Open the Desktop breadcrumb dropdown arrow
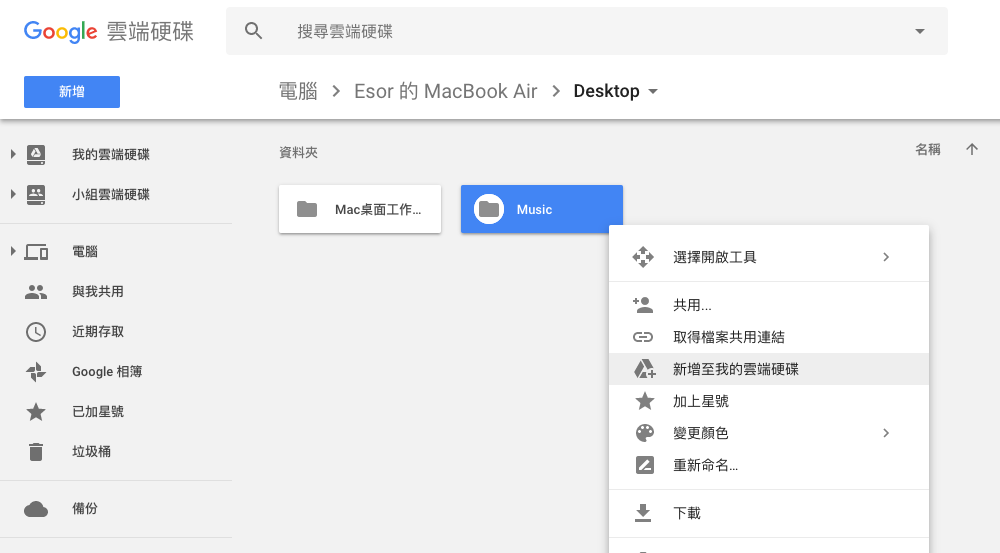Viewport: 1000px width, 553px height. point(653,92)
